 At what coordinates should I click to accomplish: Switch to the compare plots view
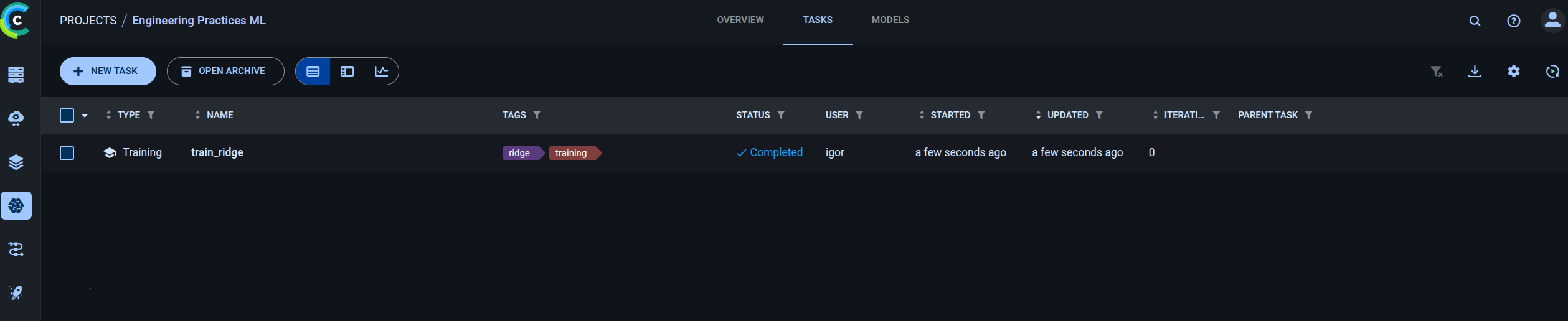point(381,72)
